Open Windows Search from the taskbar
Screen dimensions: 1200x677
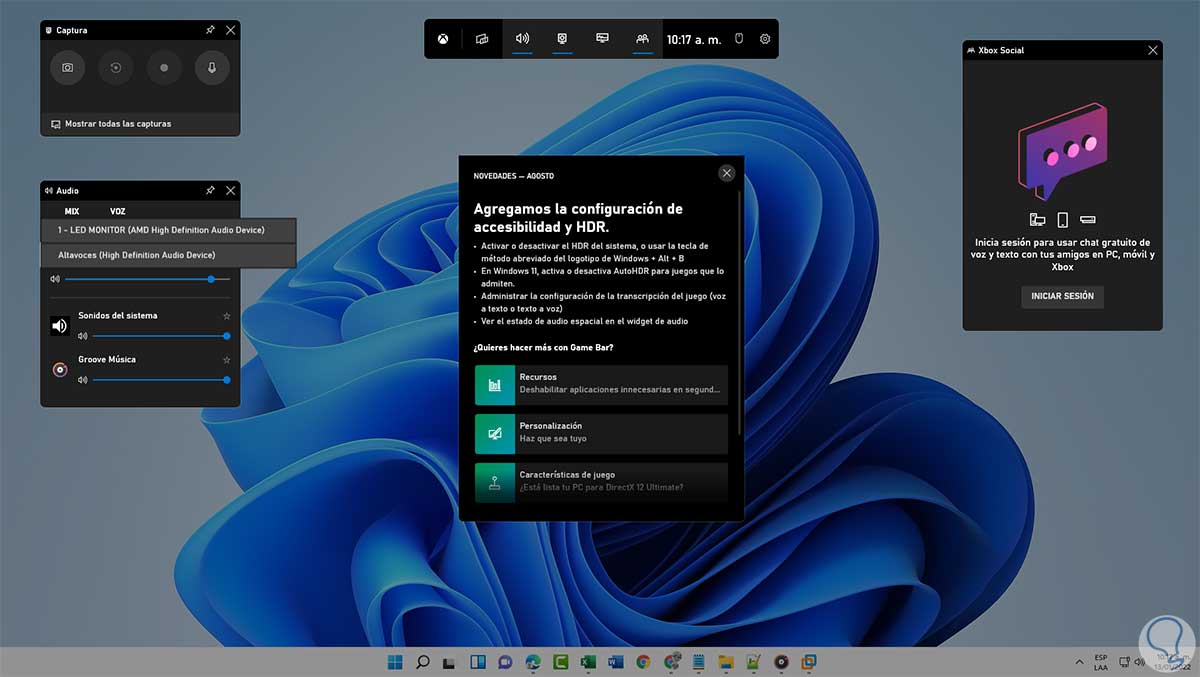point(423,662)
